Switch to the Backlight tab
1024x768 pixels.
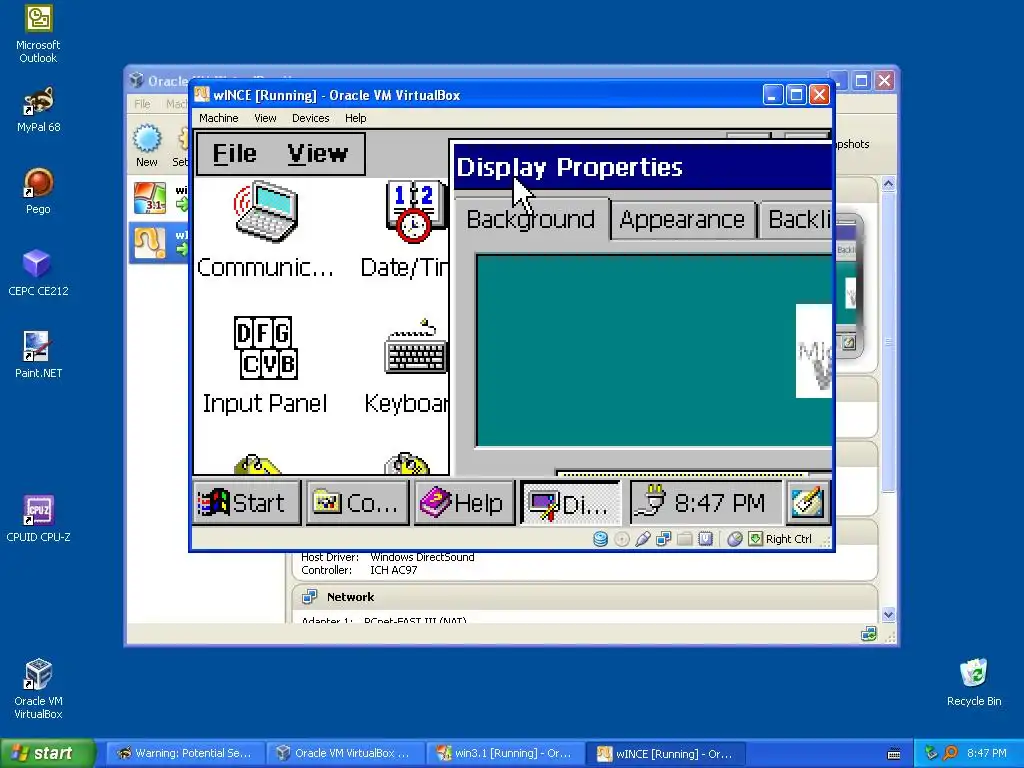pos(796,219)
